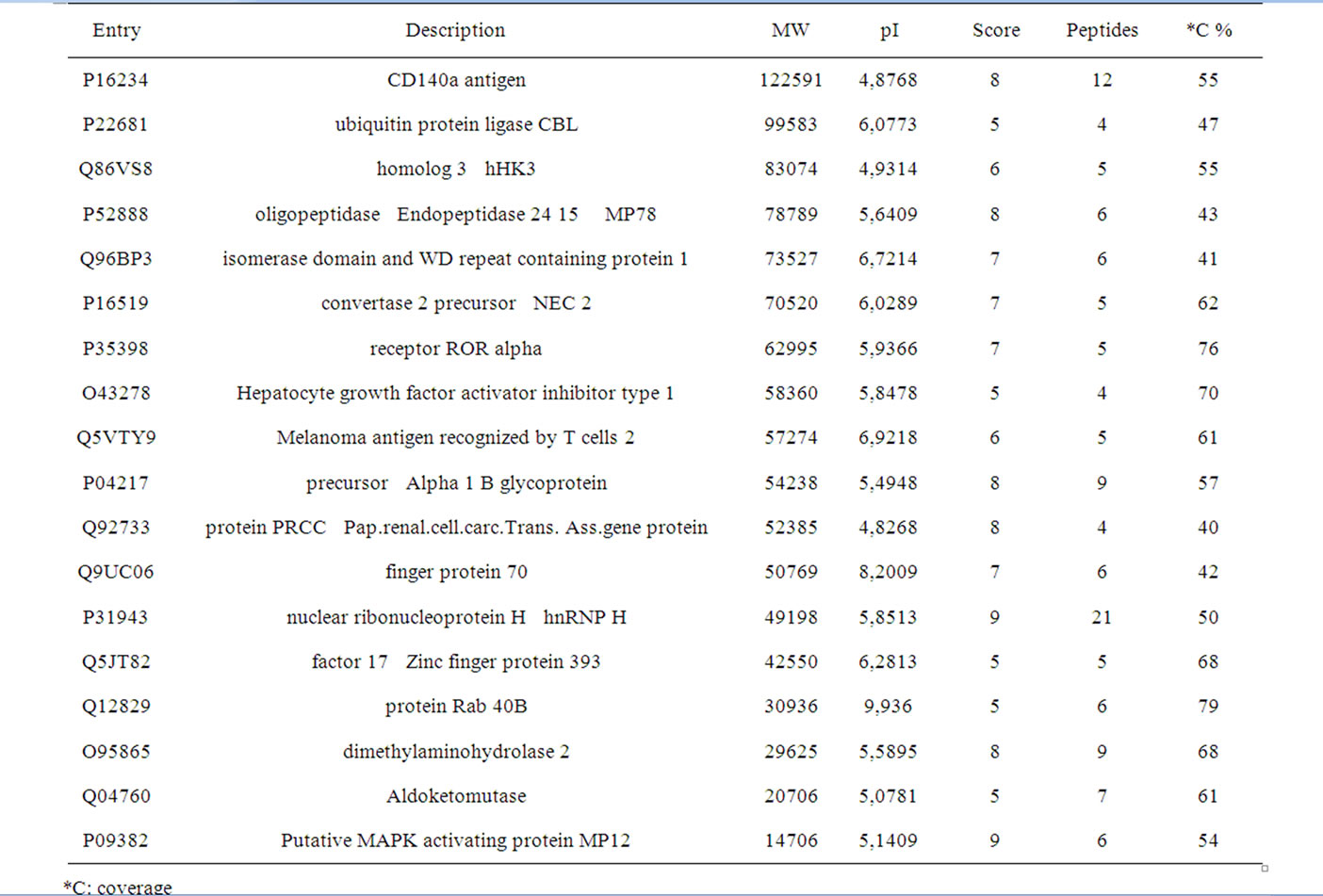Viewport: 1323px width, 896px height.
Task: Select MW value 58360
Action: 791,393
